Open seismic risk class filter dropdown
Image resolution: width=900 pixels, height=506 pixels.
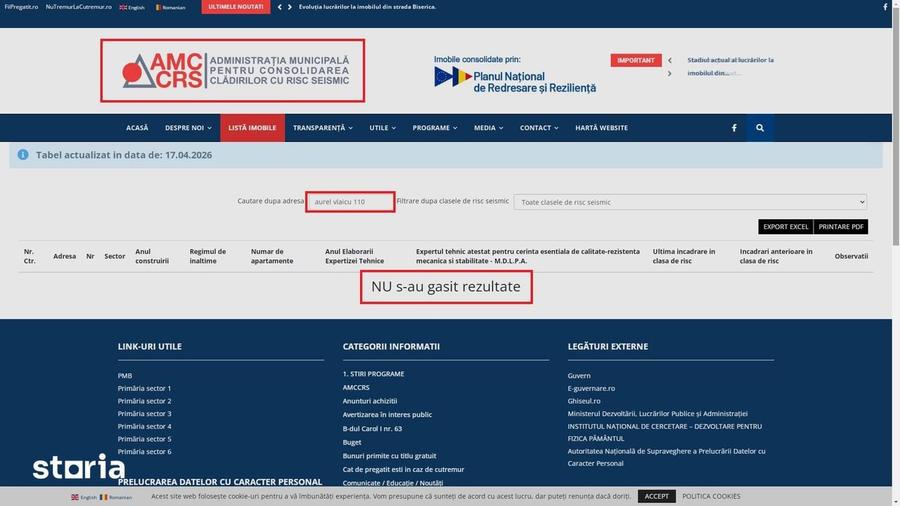(x=690, y=202)
